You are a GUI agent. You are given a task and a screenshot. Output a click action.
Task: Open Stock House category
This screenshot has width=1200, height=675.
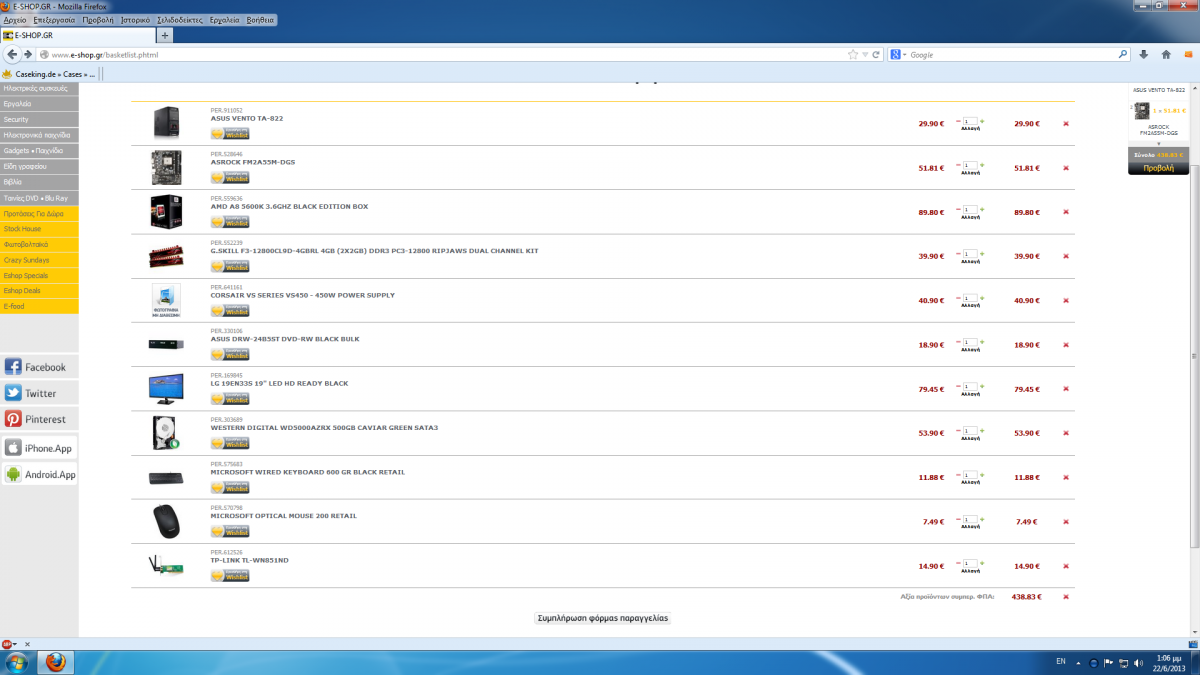point(39,229)
